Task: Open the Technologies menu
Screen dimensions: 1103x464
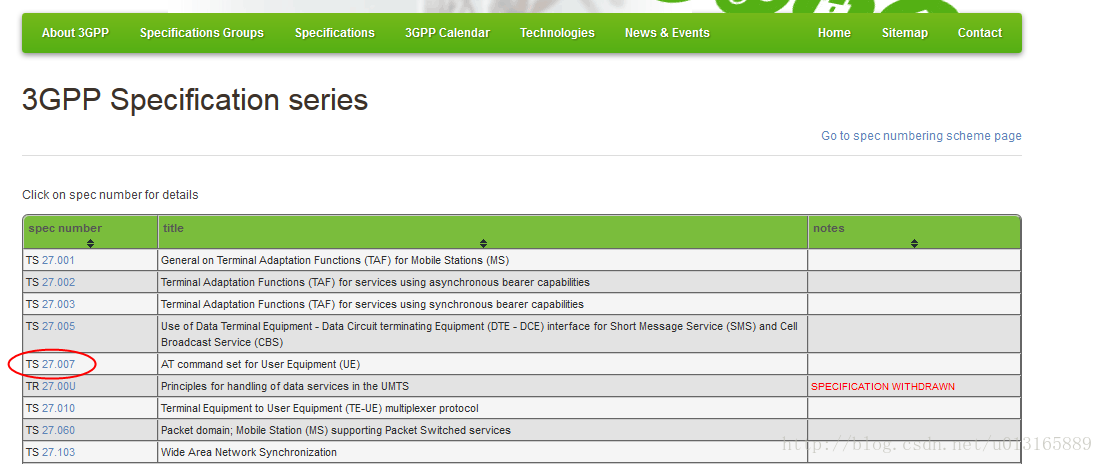Action: 557,33
